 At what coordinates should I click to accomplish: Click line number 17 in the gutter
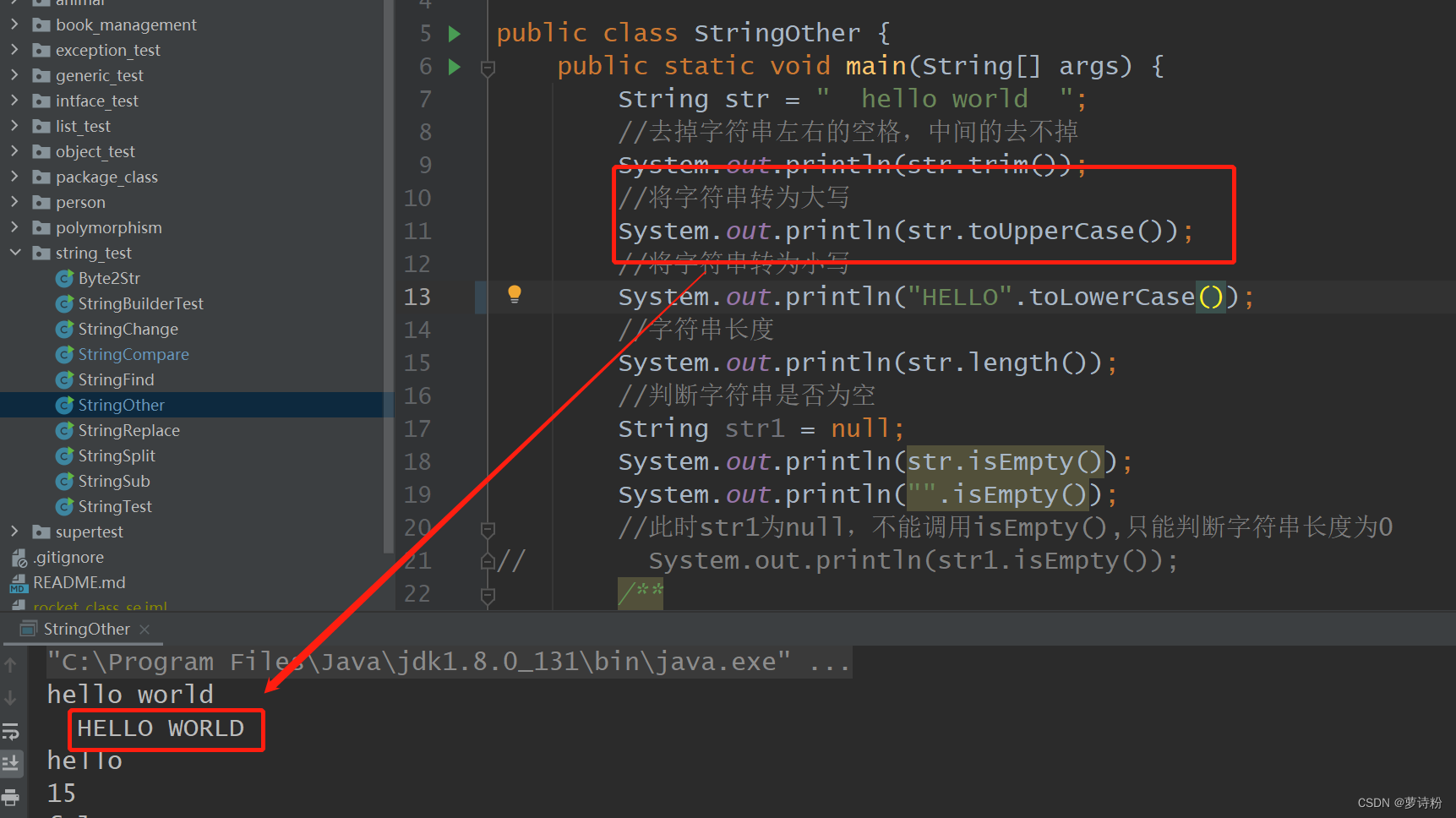click(417, 429)
